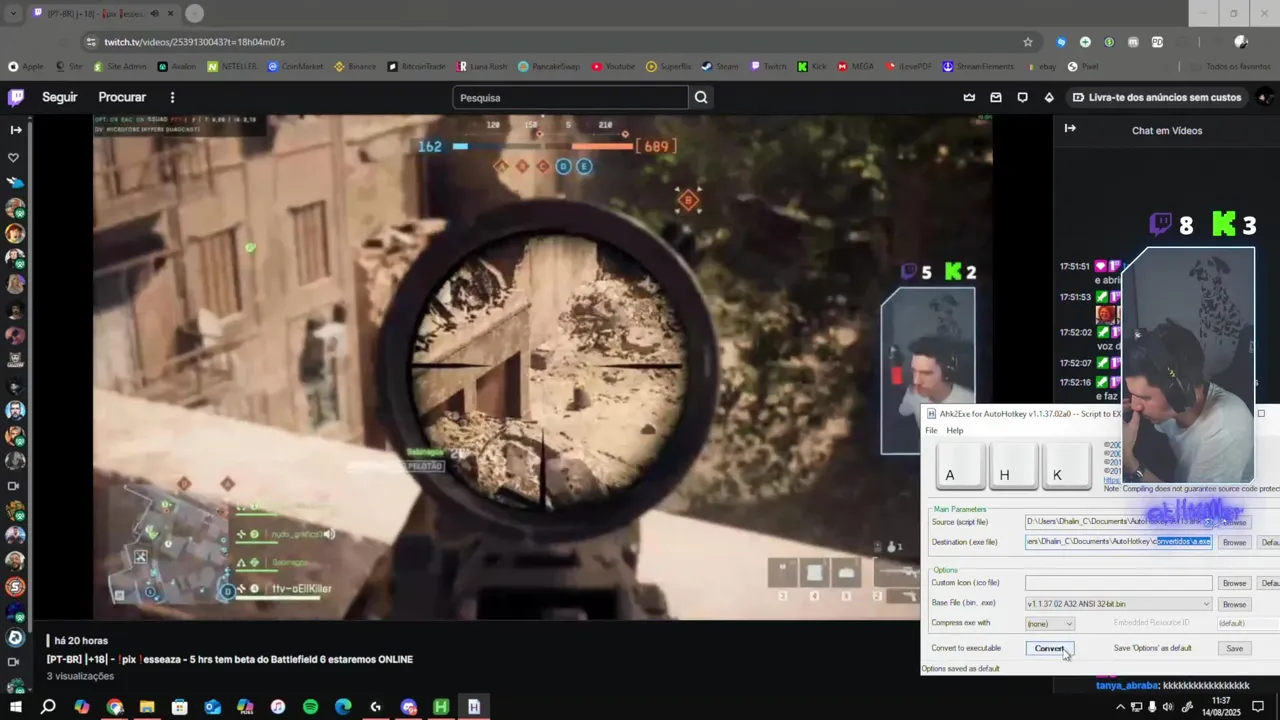Click the Source script file path field
The width and height of the screenshot is (1280, 720).
[x=1118, y=522]
